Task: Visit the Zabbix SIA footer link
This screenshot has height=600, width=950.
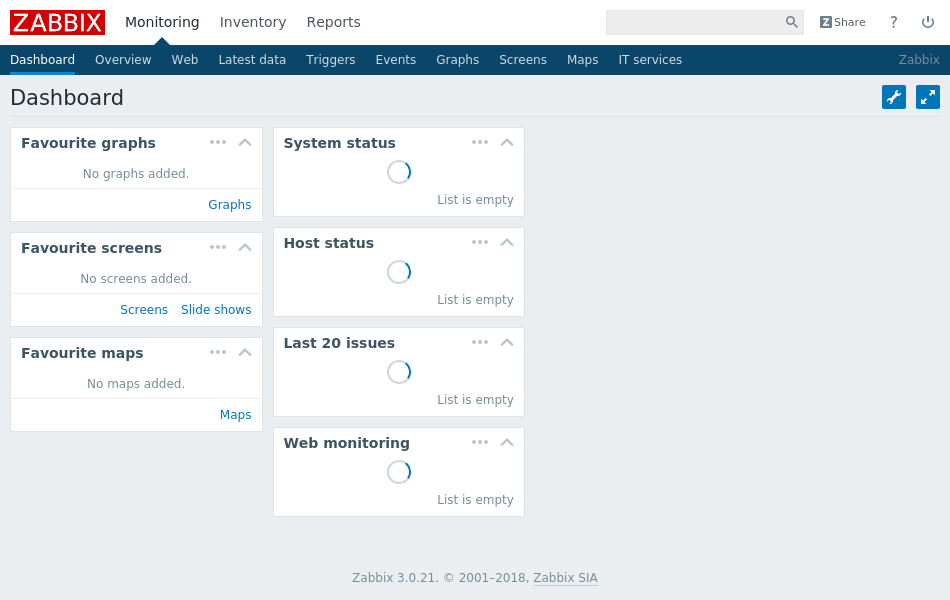Action: (565, 578)
